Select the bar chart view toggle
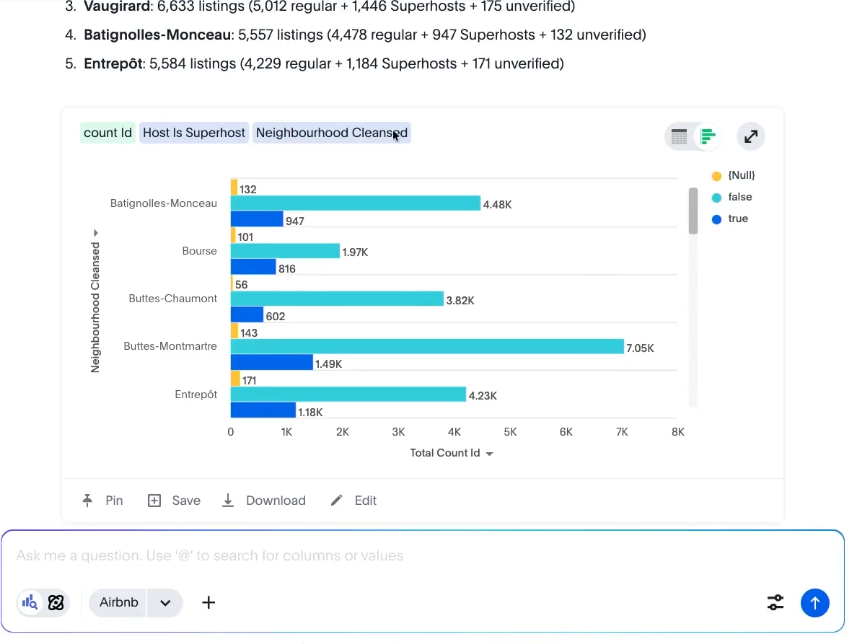Image resolution: width=855 pixels, height=644 pixels. [708, 137]
